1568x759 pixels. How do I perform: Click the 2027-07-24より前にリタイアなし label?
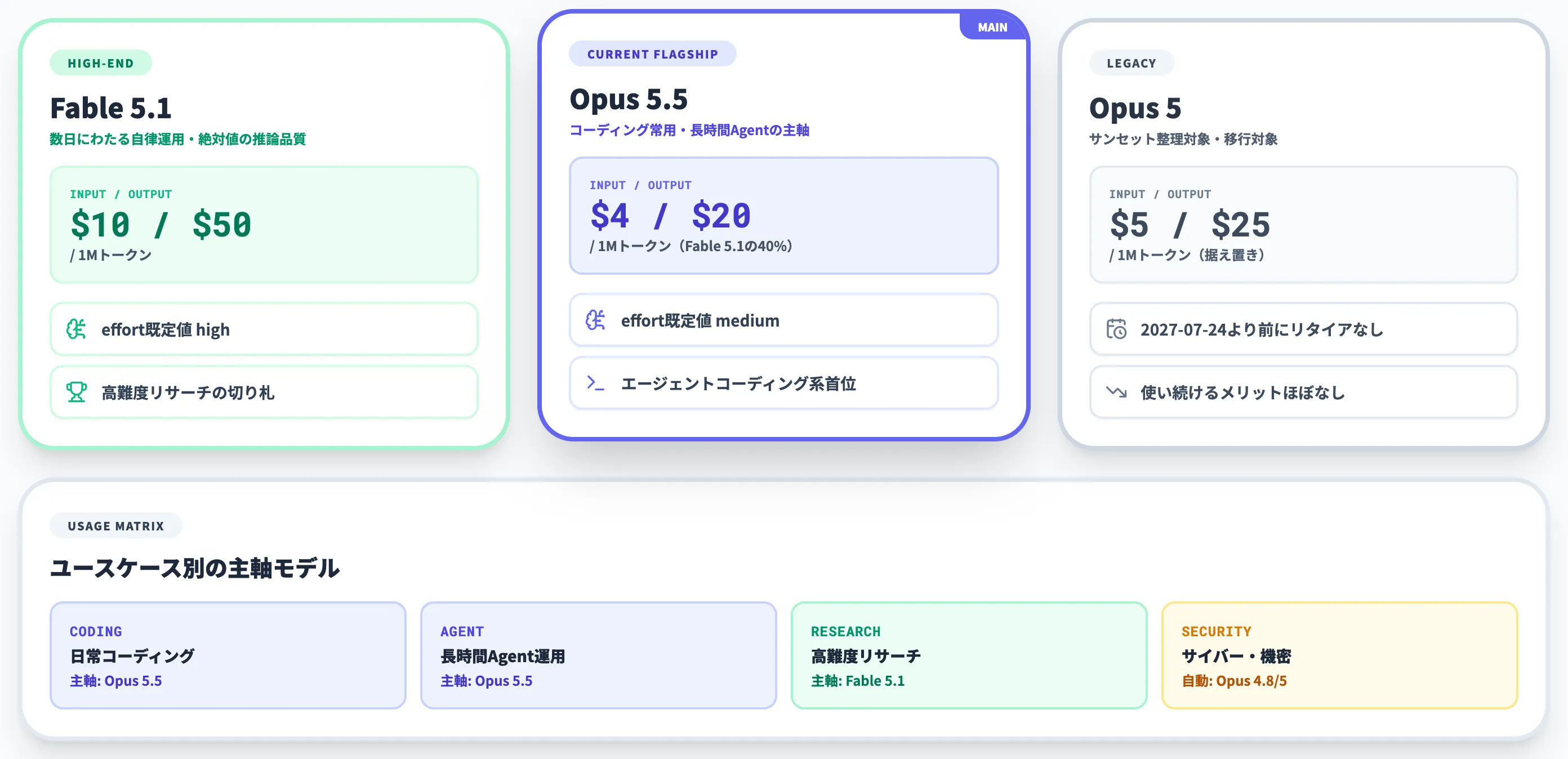pyautogui.click(x=1262, y=329)
